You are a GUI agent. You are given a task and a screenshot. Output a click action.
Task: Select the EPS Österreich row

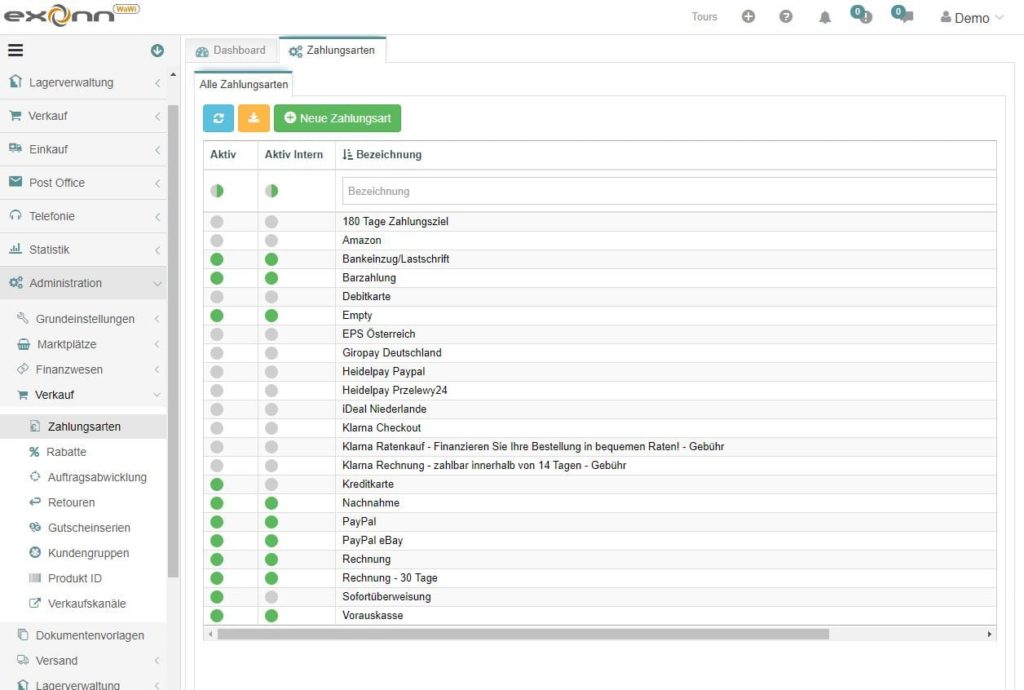pos(600,334)
